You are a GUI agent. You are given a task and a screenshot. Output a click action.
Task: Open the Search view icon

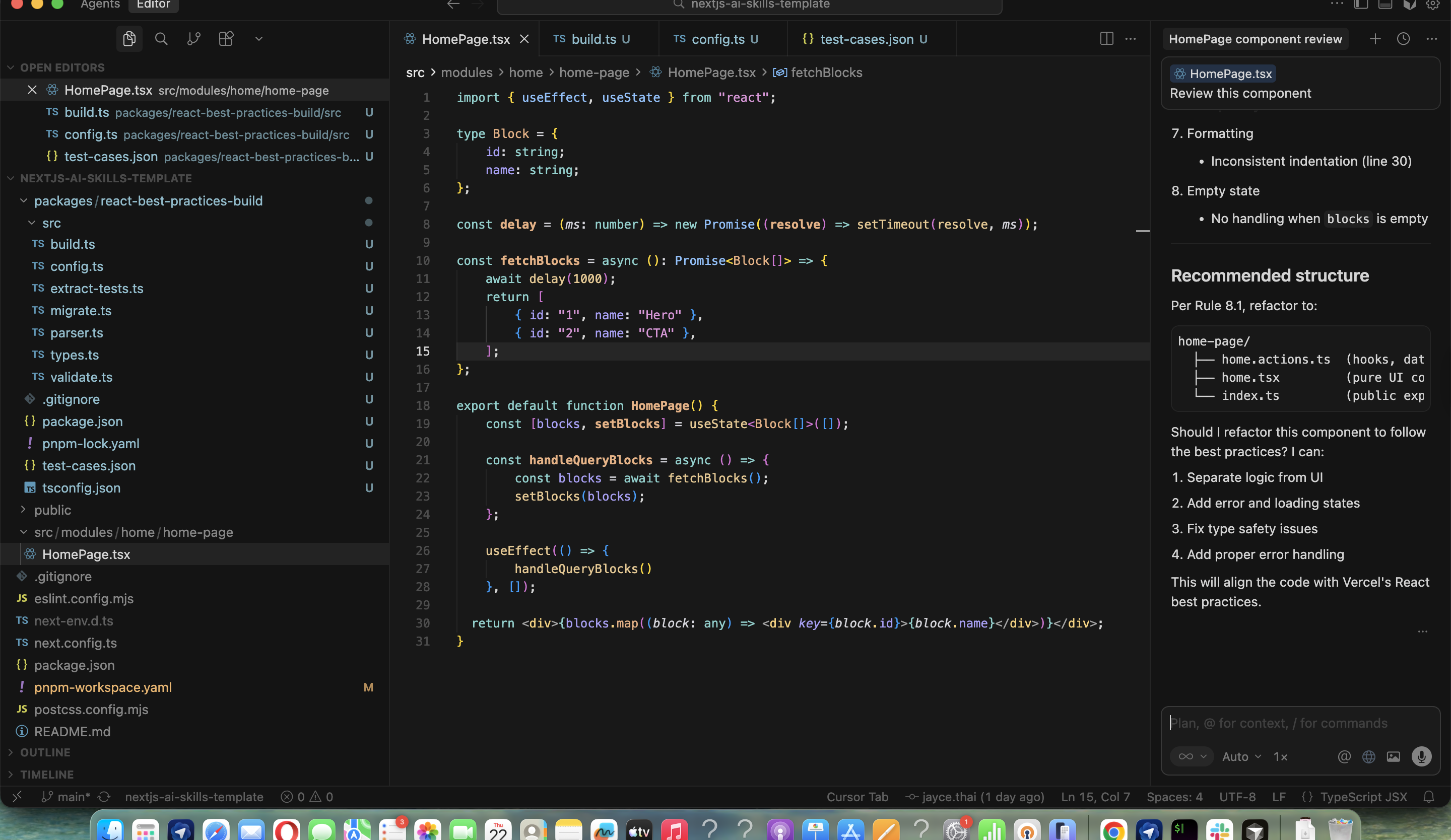[x=161, y=39]
